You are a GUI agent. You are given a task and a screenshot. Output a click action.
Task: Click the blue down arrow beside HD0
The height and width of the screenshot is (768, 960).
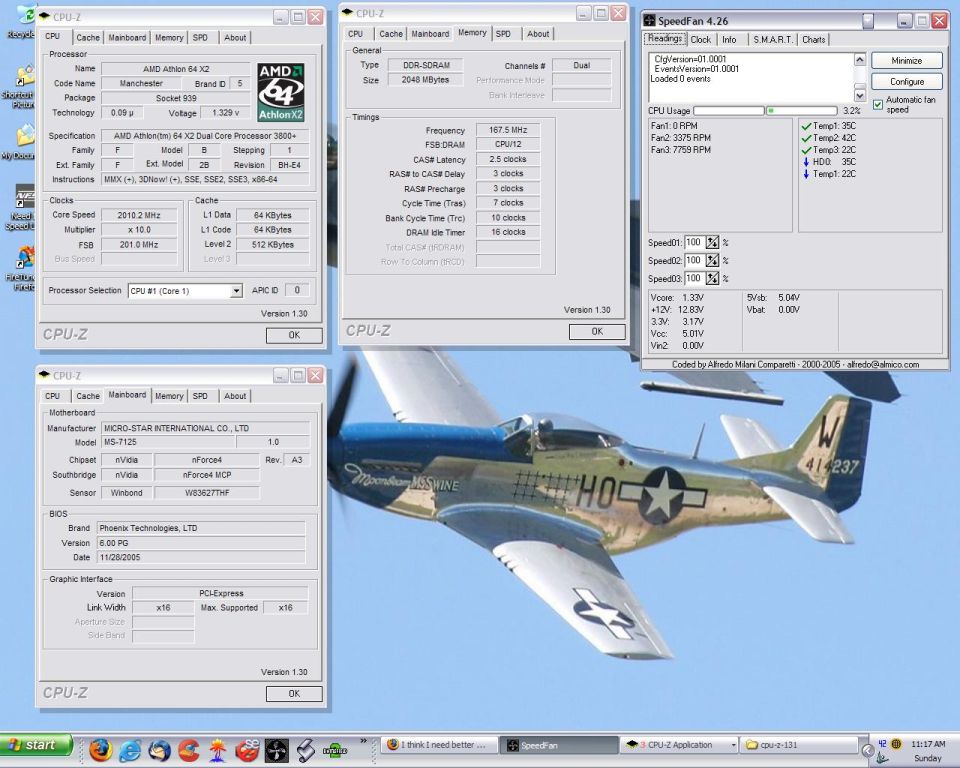(x=806, y=162)
